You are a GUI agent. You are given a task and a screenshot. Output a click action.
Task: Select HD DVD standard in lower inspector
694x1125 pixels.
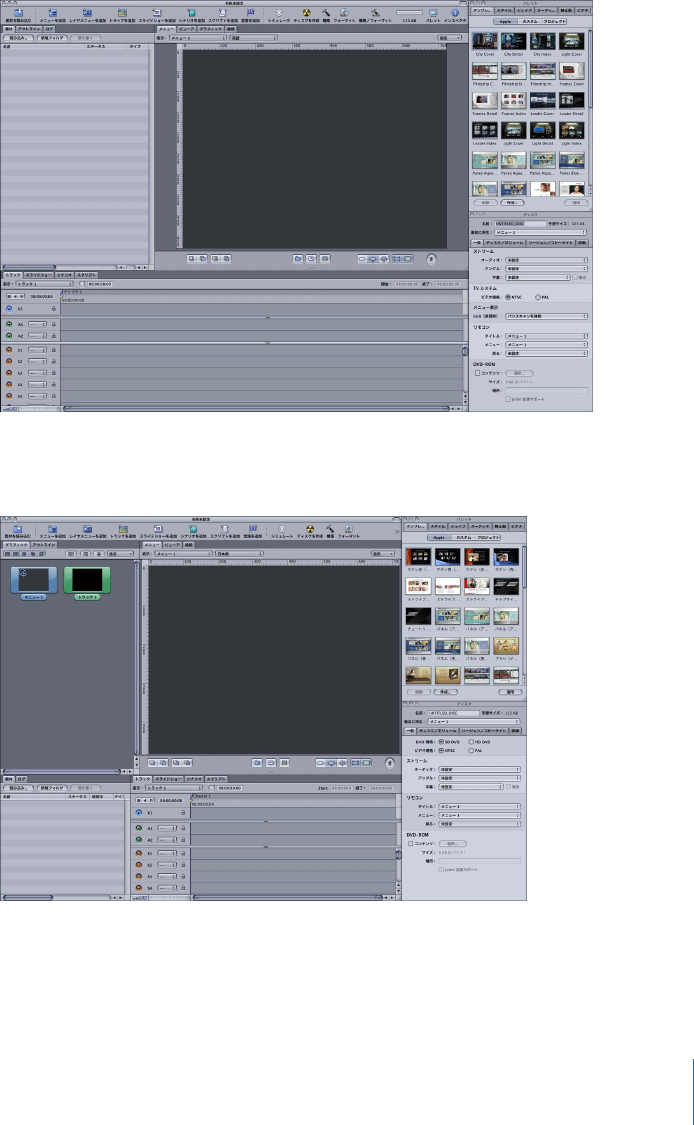coord(471,742)
